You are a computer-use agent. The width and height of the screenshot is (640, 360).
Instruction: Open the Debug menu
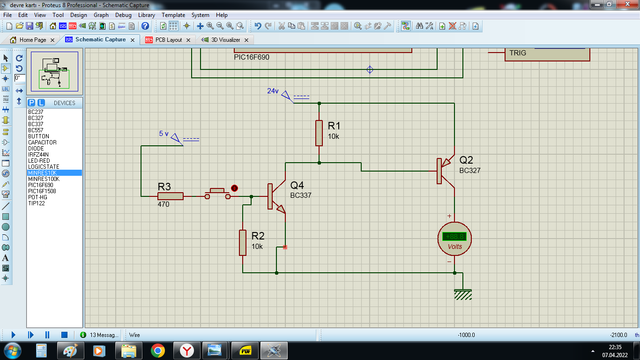click(x=123, y=15)
